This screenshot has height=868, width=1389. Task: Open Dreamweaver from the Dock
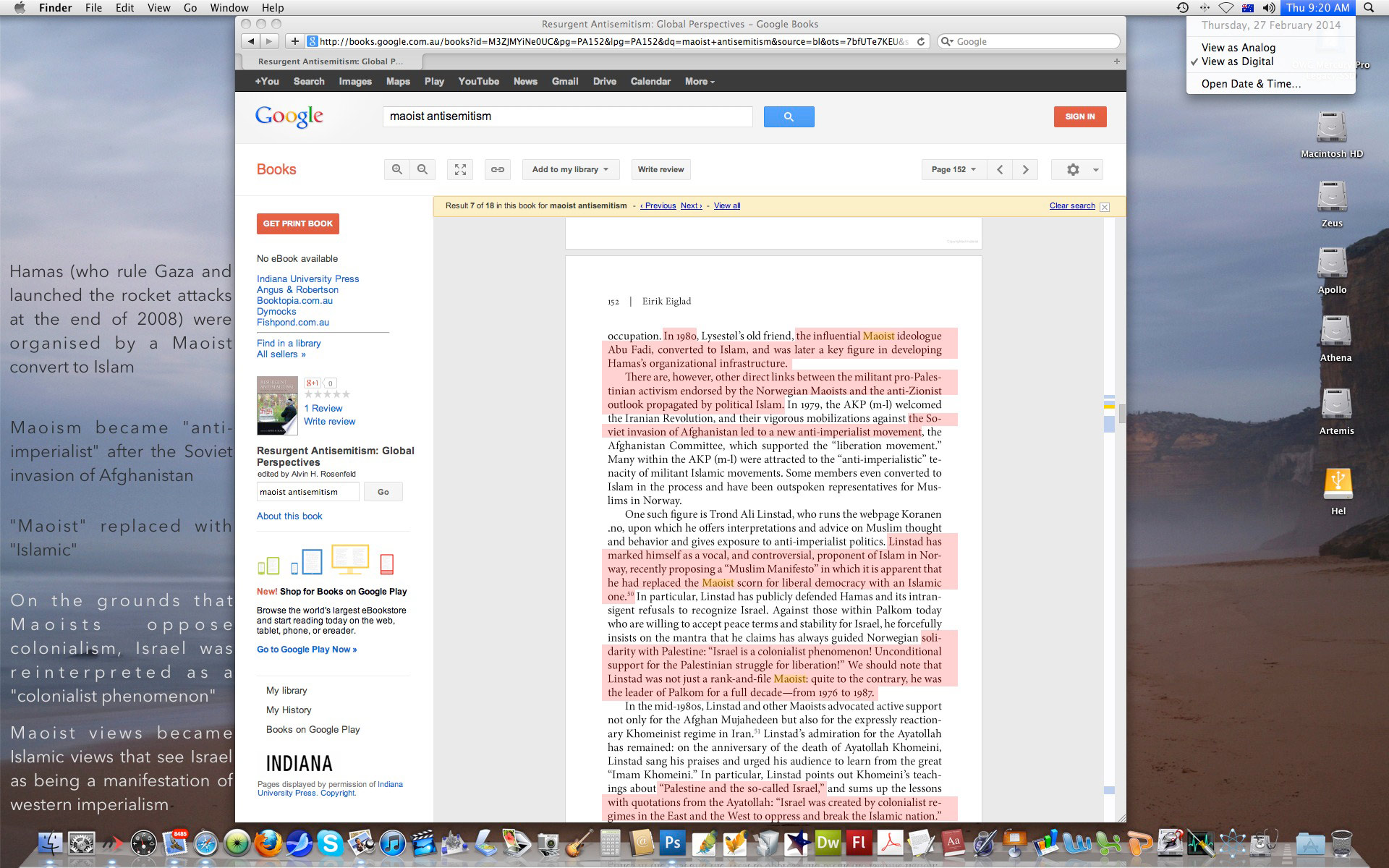(x=828, y=843)
